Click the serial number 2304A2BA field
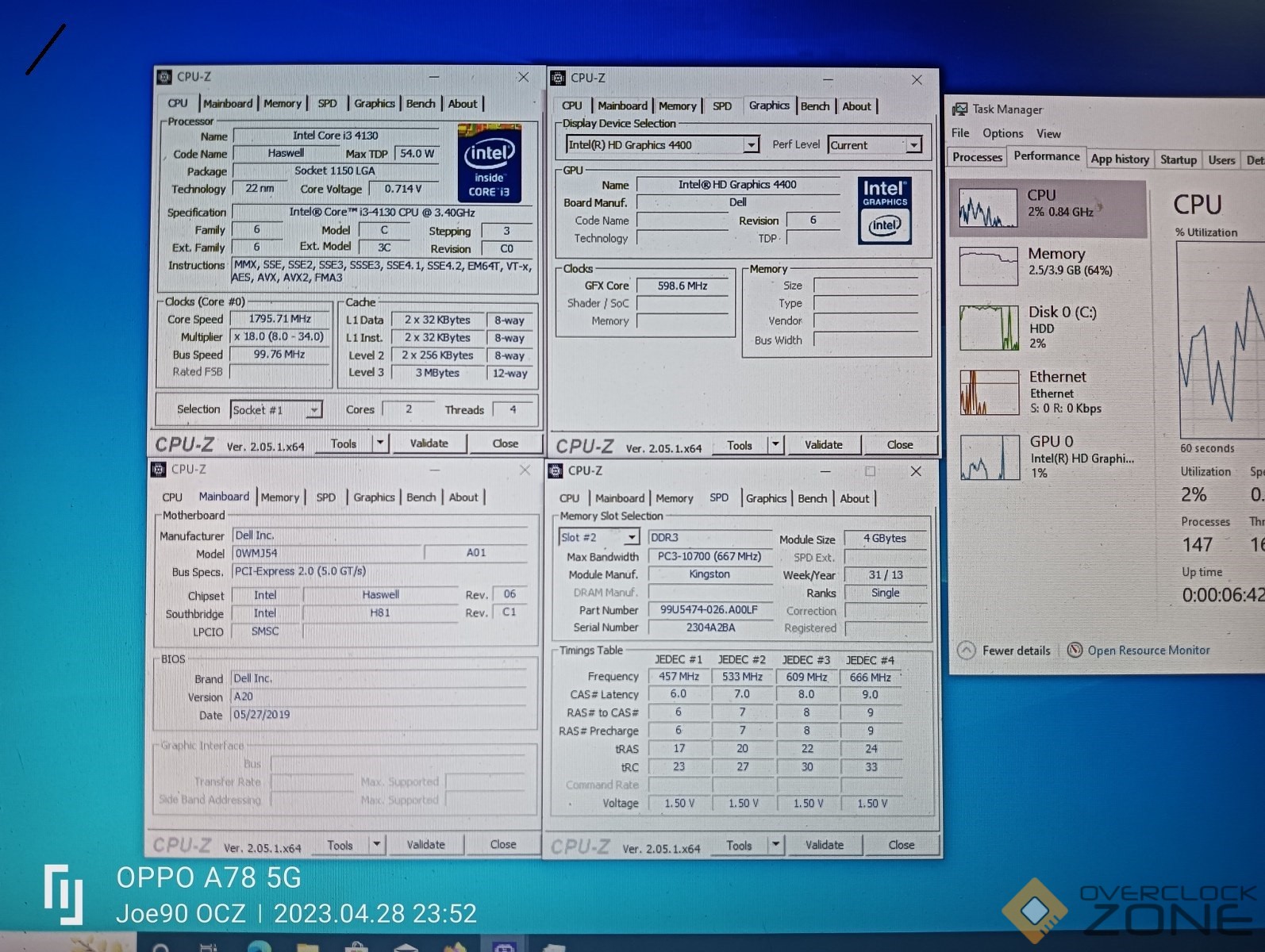This screenshot has width=1265, height=952. [710, 628]
